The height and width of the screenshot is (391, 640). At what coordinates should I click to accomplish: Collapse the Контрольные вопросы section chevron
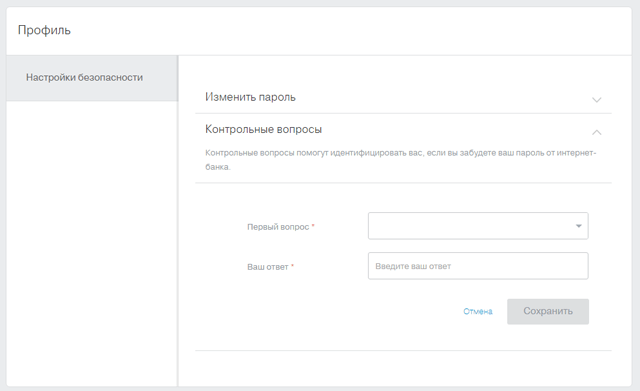(x=596, y=132)
